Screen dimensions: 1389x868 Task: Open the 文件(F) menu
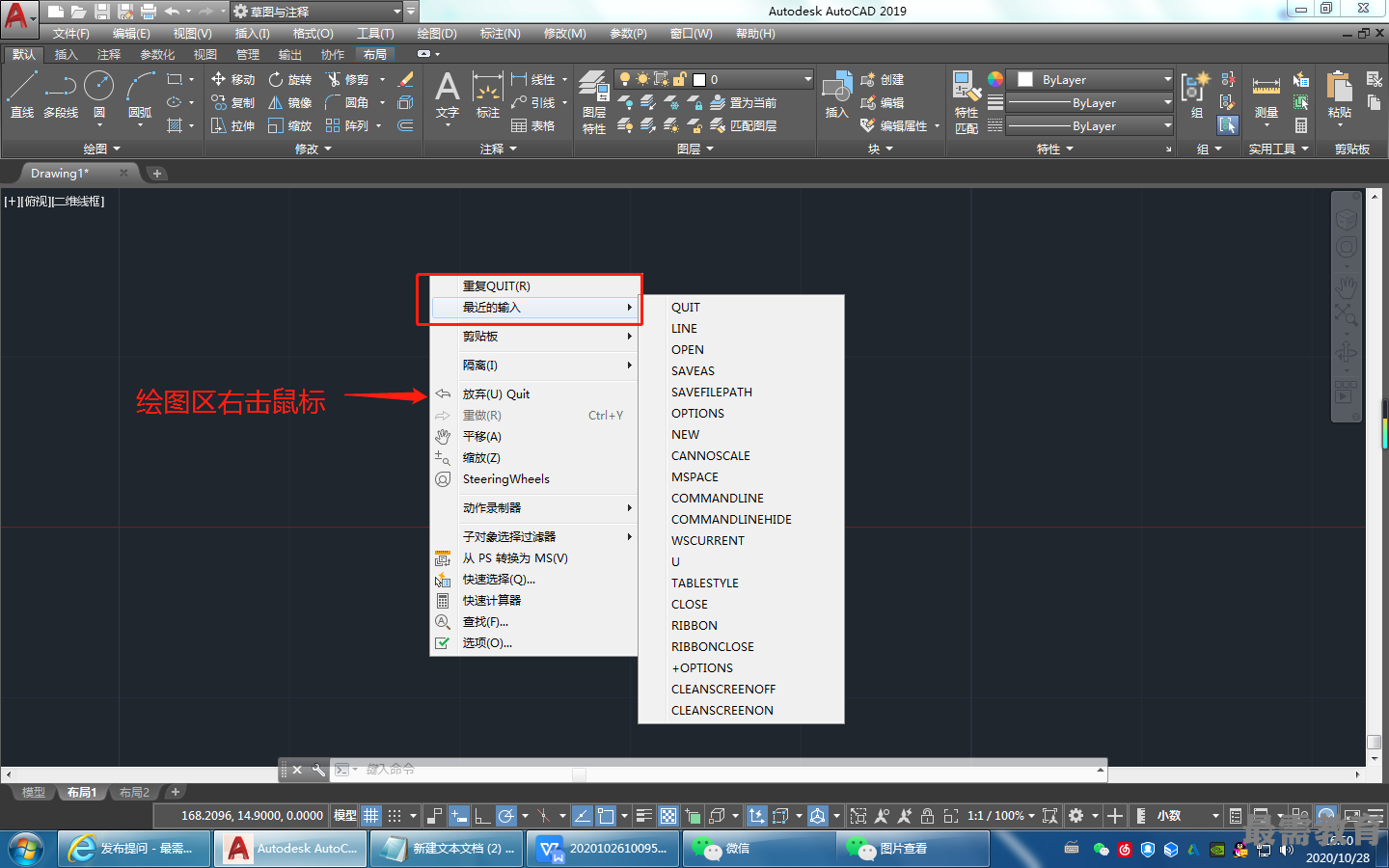coord(71,33)
